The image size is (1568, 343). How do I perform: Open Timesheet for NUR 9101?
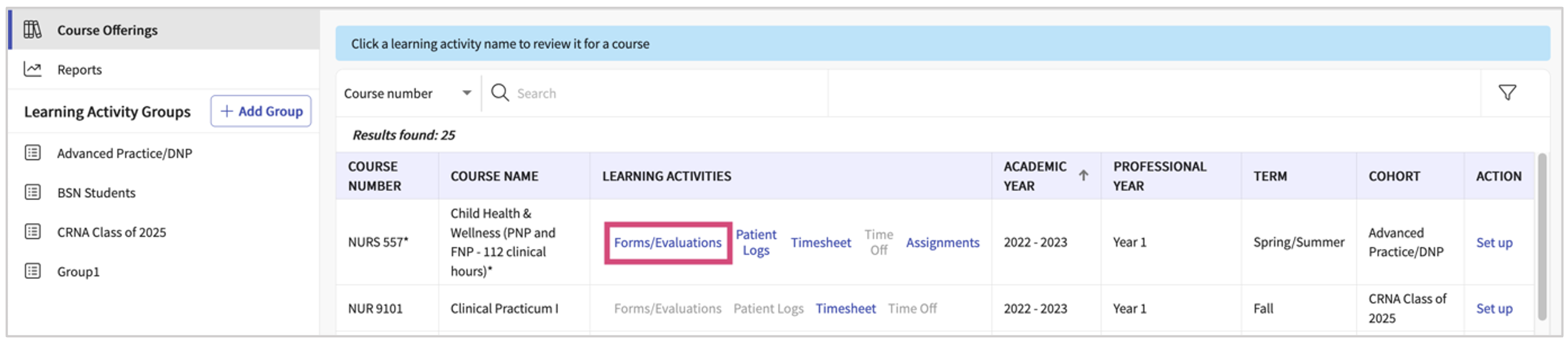pos(845,309)
